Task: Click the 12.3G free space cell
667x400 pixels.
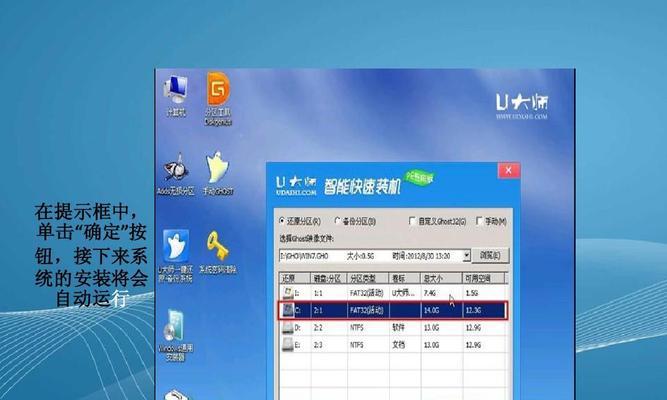Action: pos(473,310)
